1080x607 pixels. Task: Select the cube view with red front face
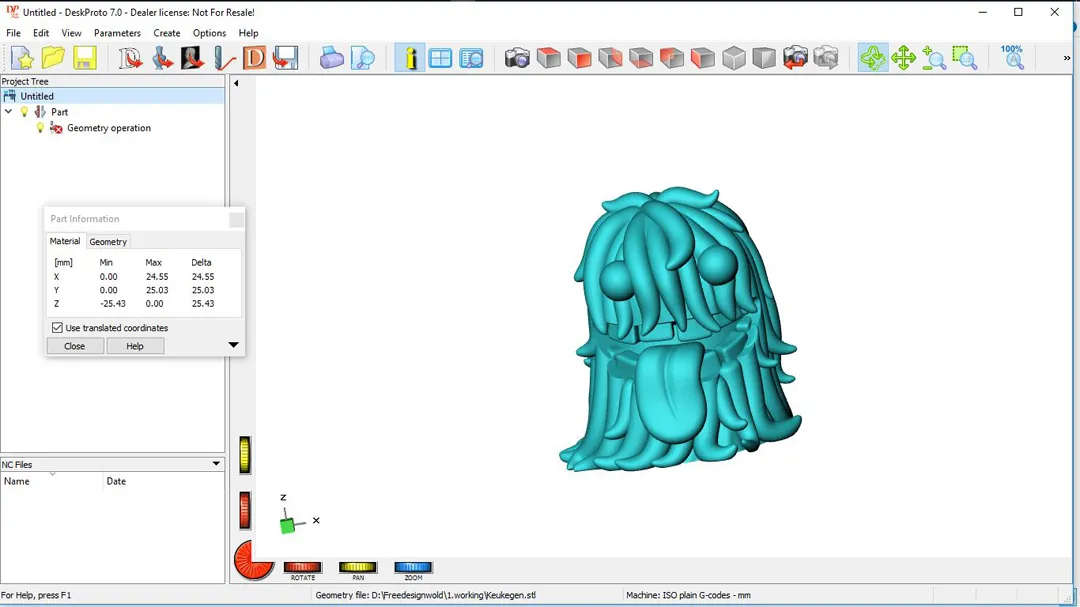coord(579,58)
